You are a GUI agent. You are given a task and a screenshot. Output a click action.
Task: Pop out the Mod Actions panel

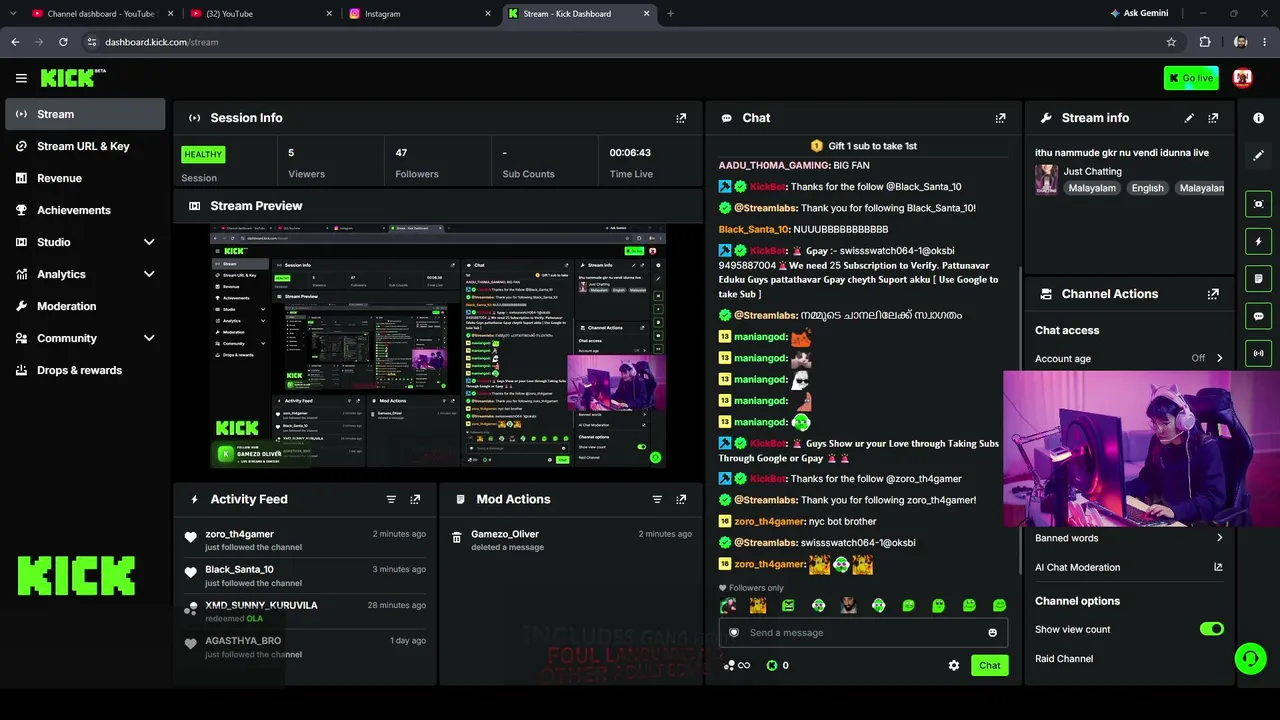coord(681,499)
